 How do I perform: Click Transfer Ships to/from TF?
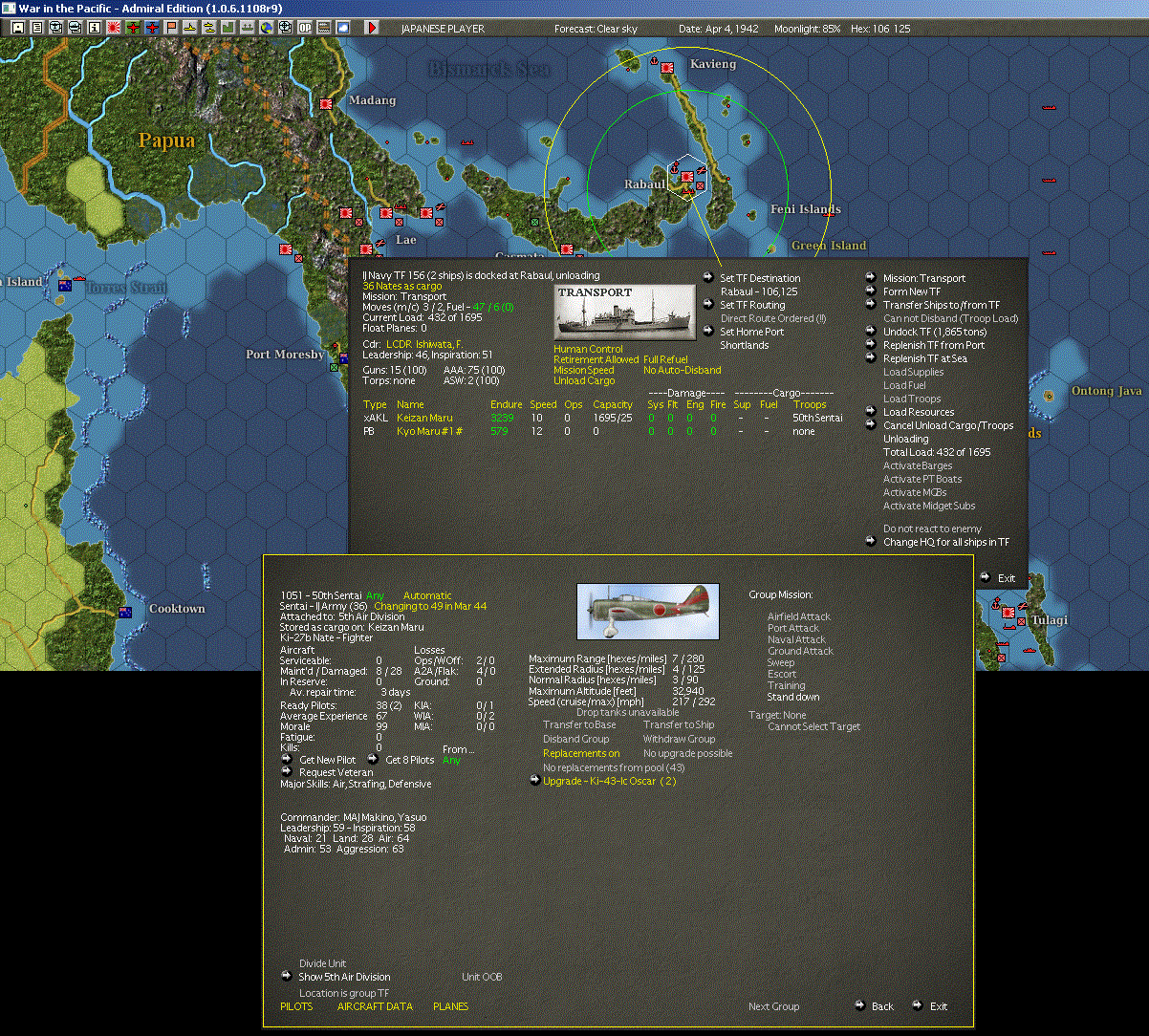[941, 305]
